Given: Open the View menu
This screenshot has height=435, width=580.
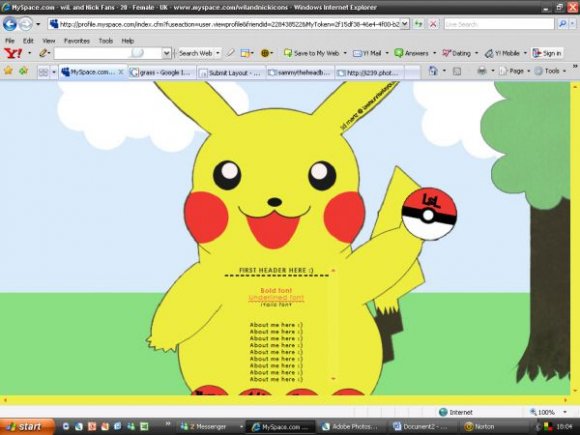Looking at the screenshot, I should 48,41.
